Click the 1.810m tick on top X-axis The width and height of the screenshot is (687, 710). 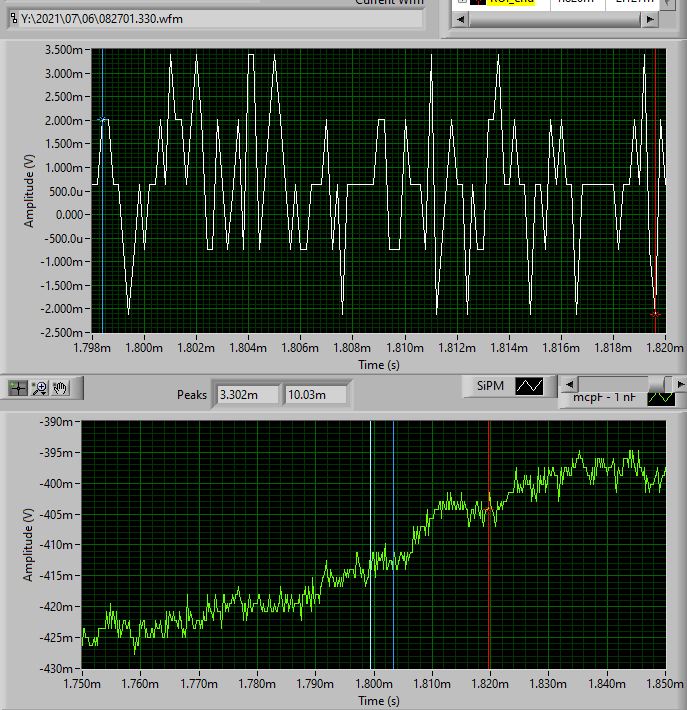pos(404,348)
